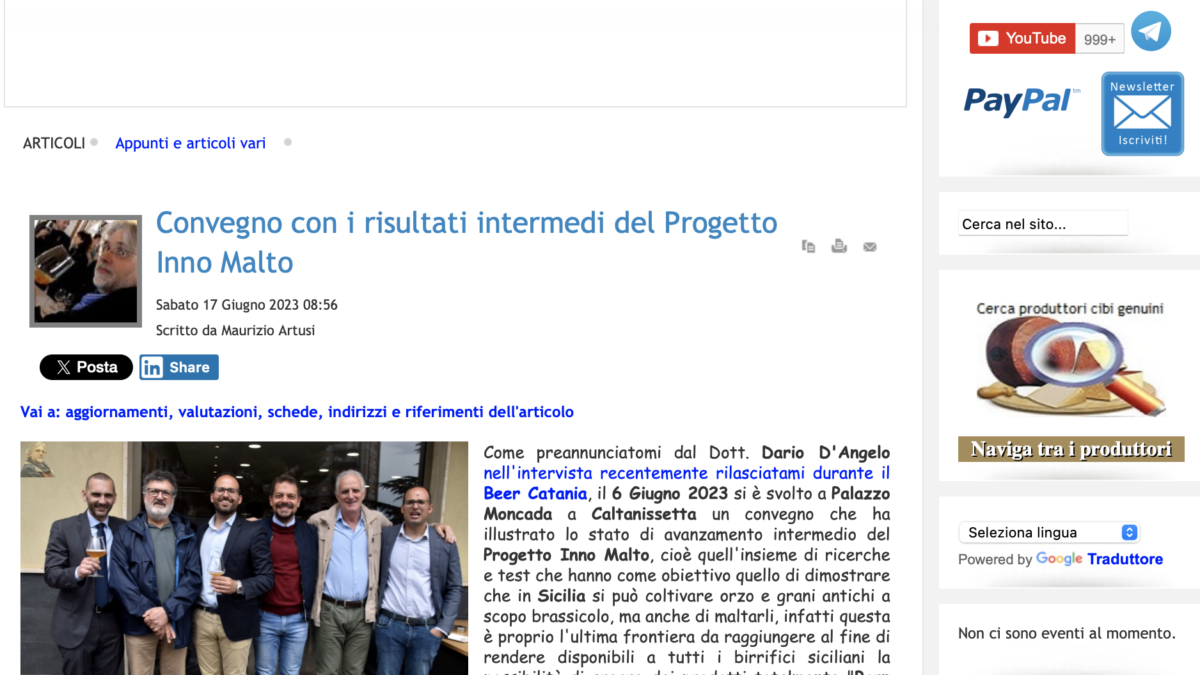Jump to aggiornamenti, valutazioni, schede link
The height and width of the screenshot is (675, 1200).
297,412
